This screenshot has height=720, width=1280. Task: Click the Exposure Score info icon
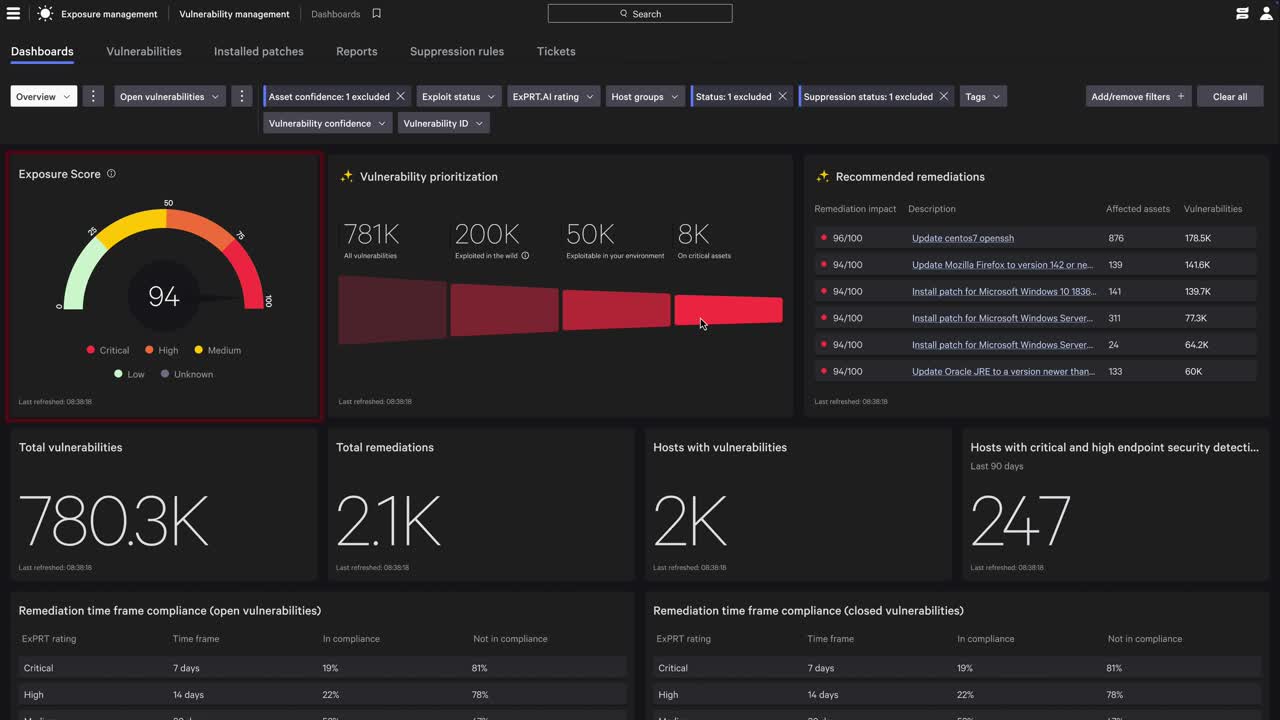[x=111, y=174]
